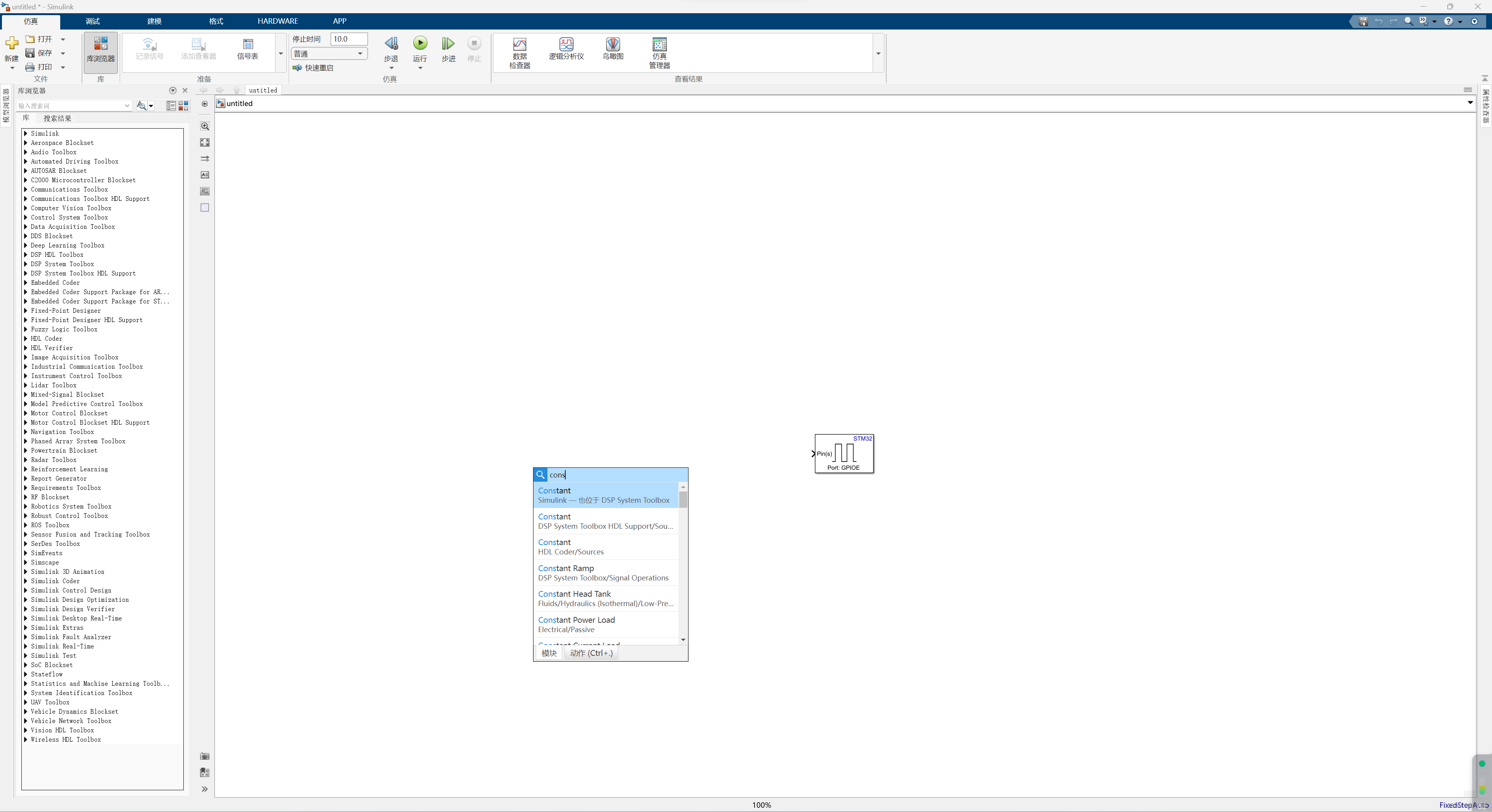Click the Step Back icon
The height and width of the screenshot is (812, 1492).
click(x=391, y=44)
